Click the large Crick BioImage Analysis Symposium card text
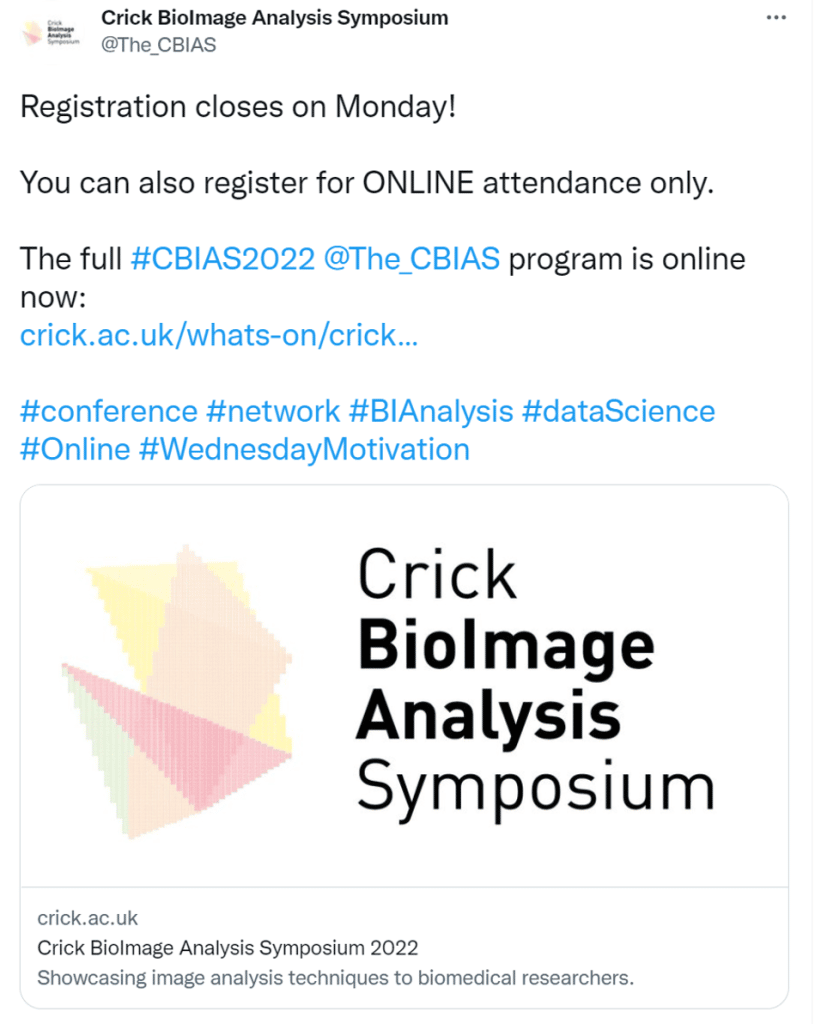Screen dimensions: 815x1024 (535, 680)
